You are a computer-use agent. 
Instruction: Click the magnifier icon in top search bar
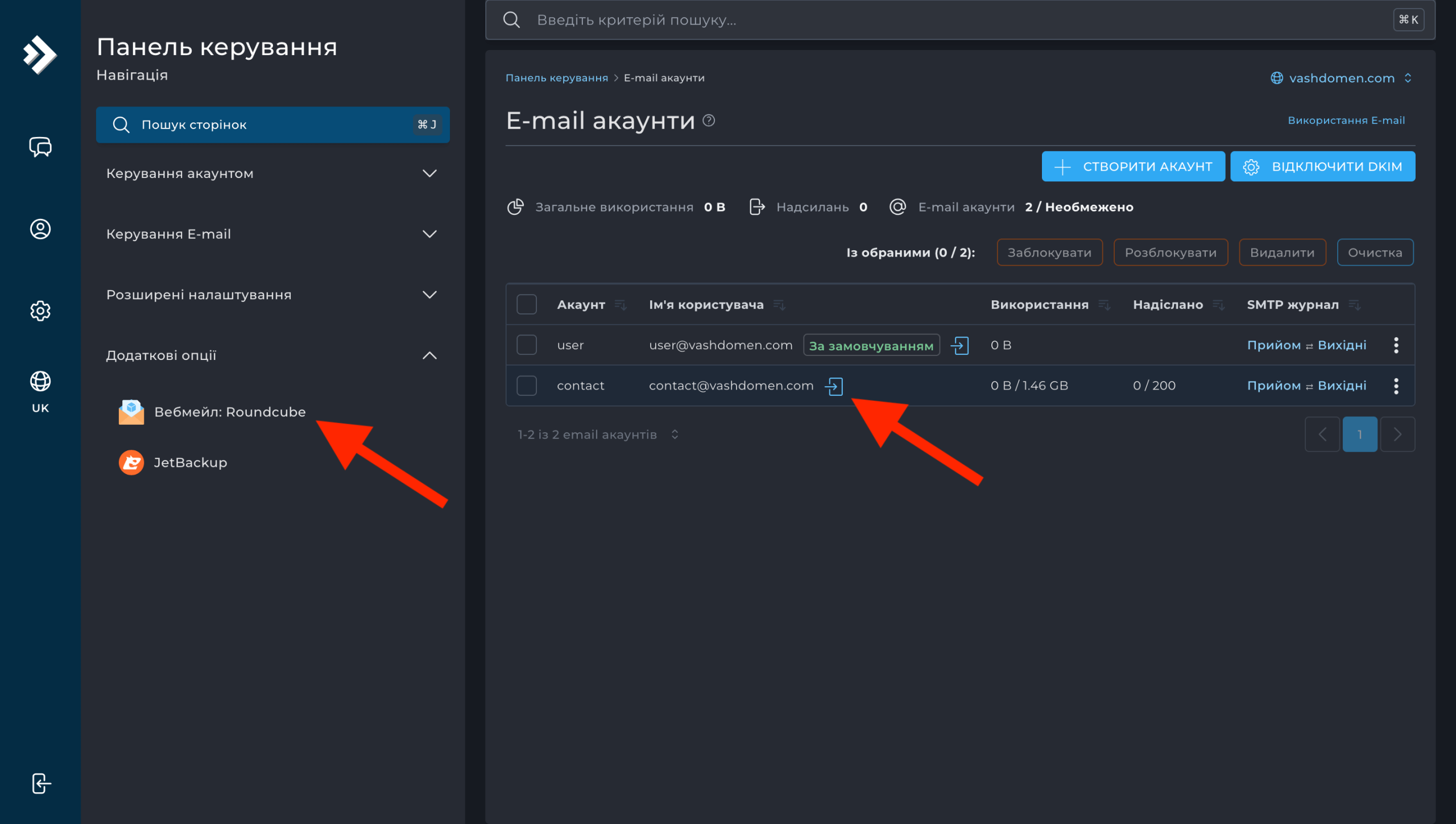511,20
